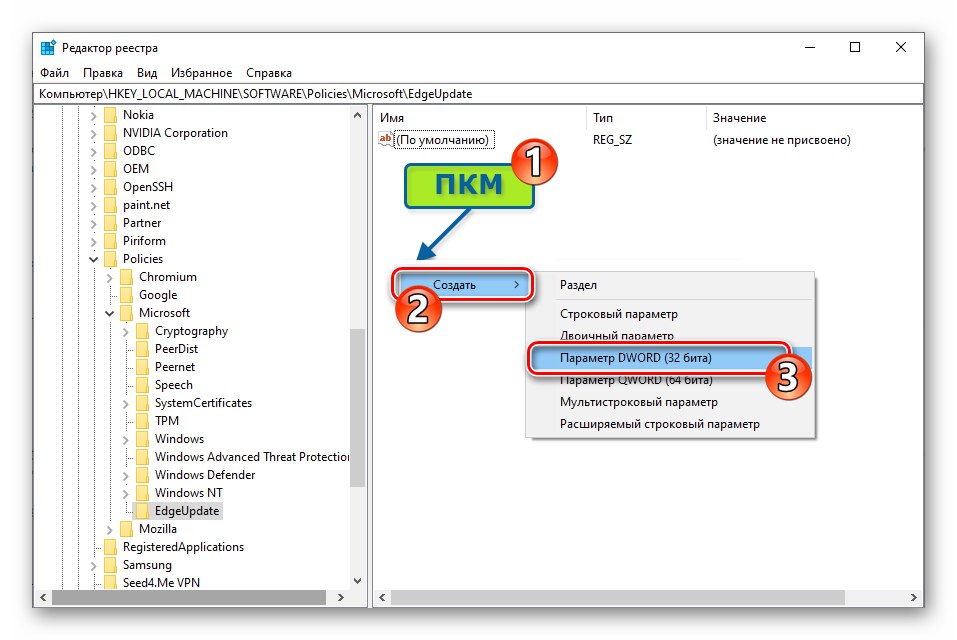The width and height of the screenshot is (957, 640).
Task: Click the tree pane vertical scrollbar thumb
Action: (x=358, y=408)
